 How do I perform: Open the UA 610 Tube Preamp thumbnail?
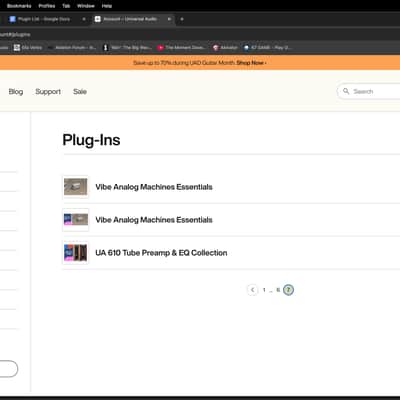(76, 253)
